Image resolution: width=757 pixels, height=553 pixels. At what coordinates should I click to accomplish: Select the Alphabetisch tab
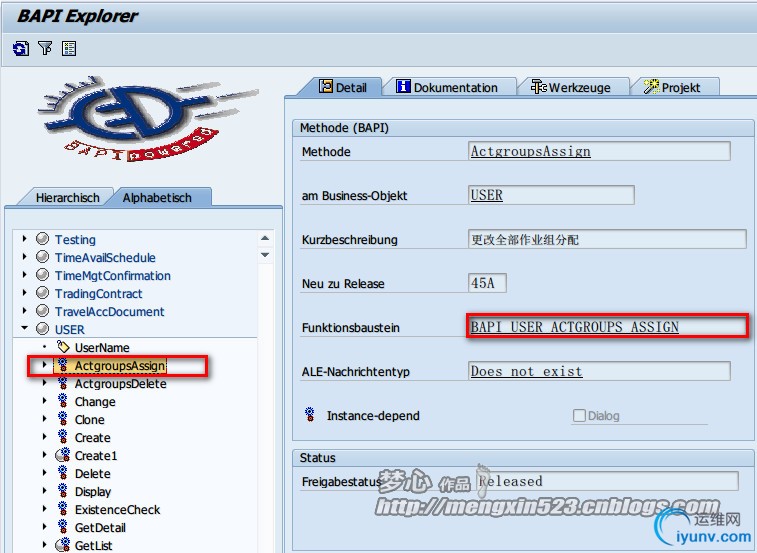coord(157,198)
